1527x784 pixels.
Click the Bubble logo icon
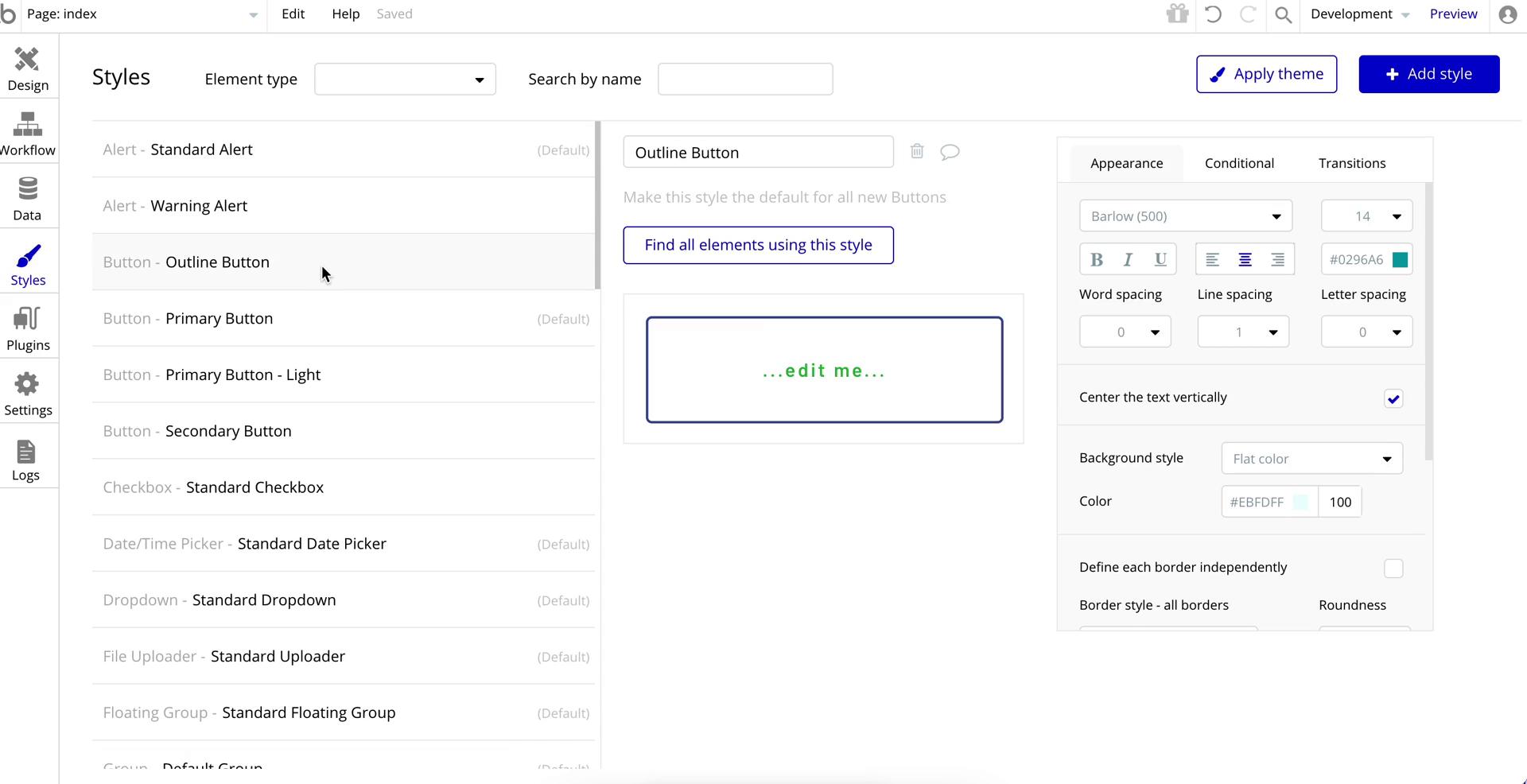pyautogui.click(x=8, y=14)
